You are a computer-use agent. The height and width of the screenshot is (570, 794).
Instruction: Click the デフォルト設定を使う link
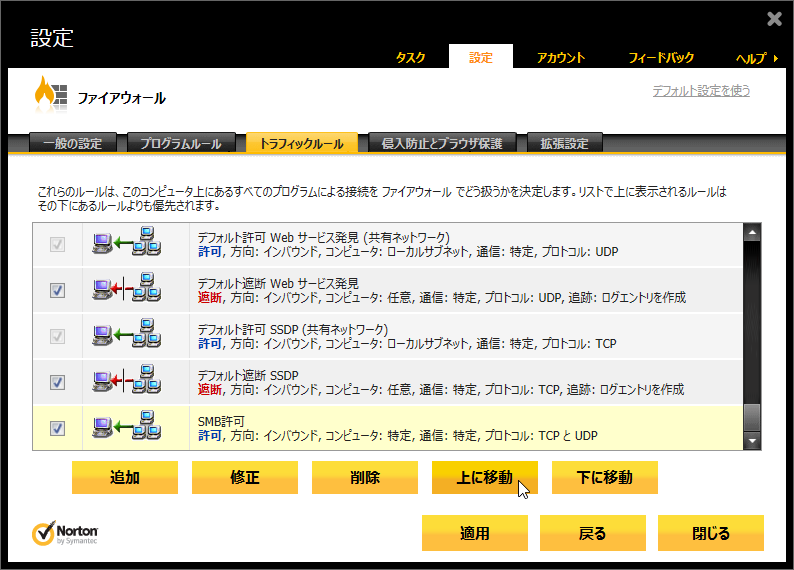(701, 91)
